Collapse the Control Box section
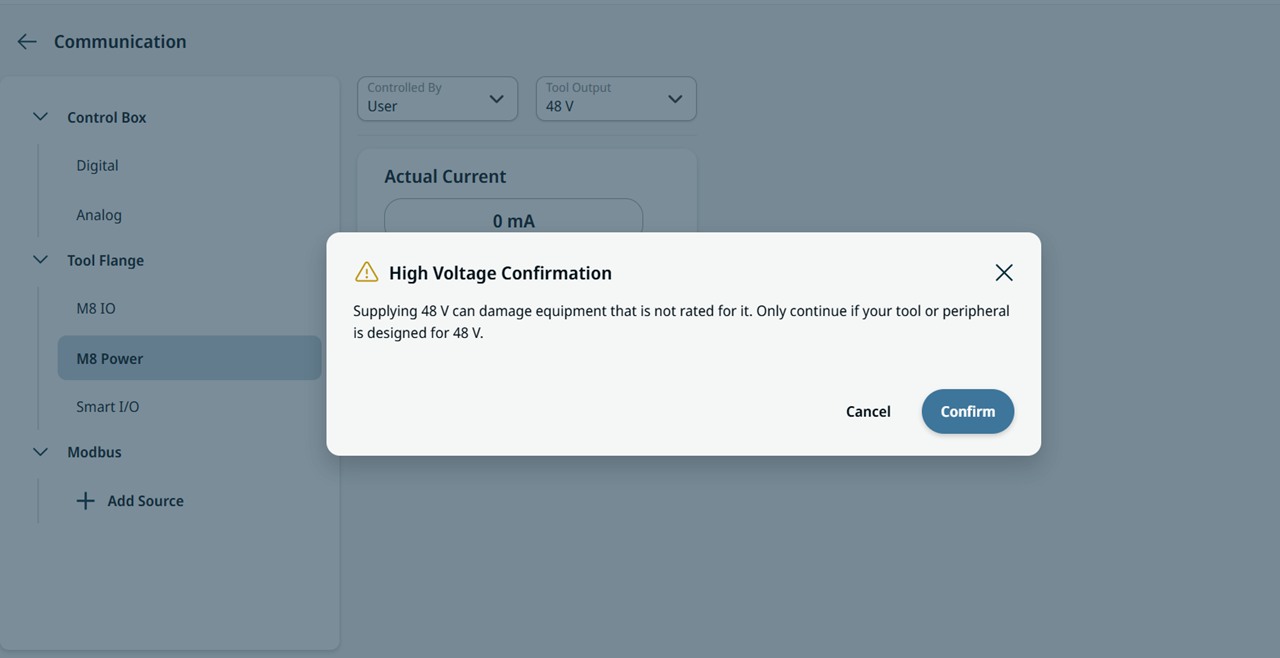 (x=40, y=117)
